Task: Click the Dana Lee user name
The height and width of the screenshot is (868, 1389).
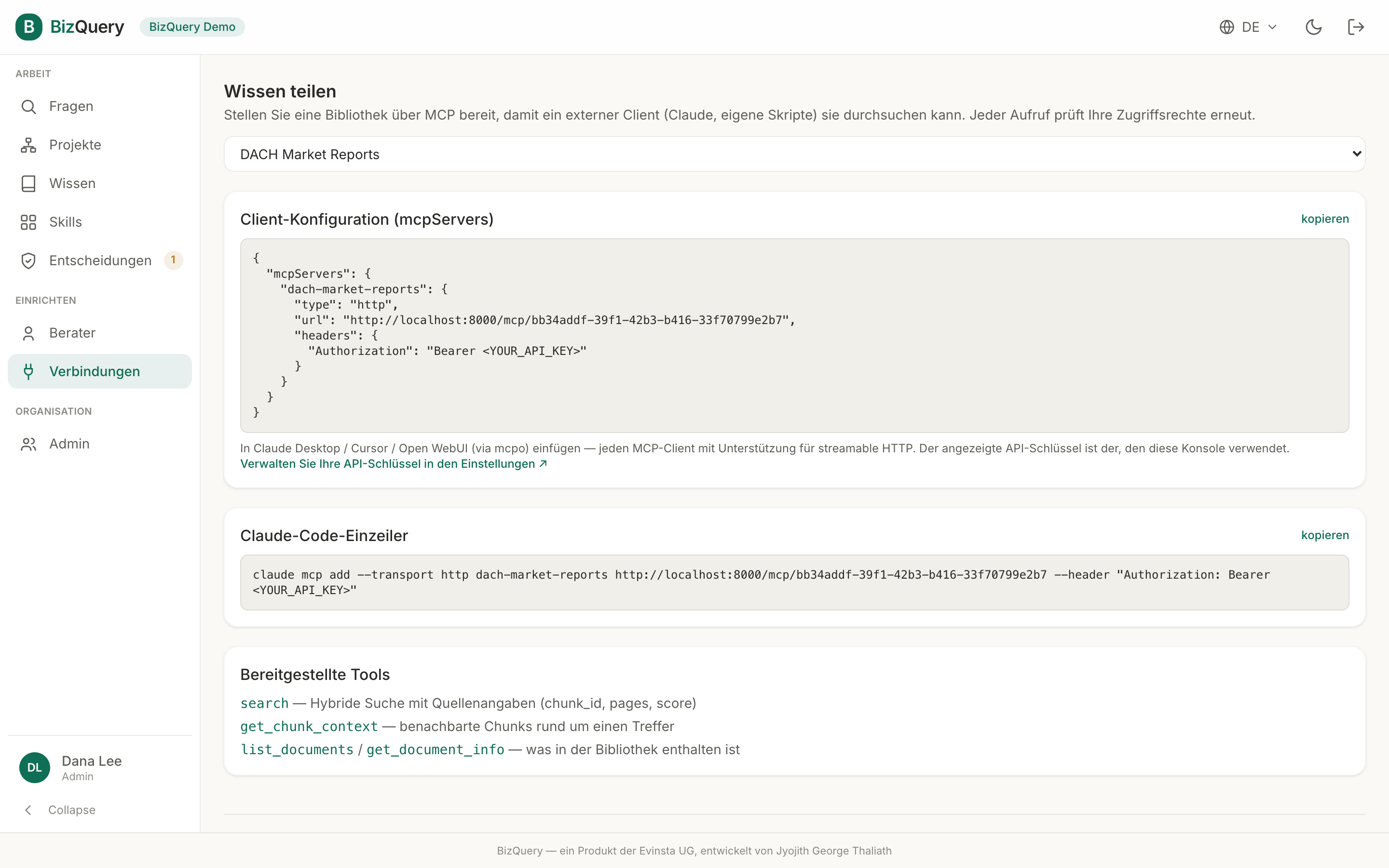Action: [x=92, y=761]
